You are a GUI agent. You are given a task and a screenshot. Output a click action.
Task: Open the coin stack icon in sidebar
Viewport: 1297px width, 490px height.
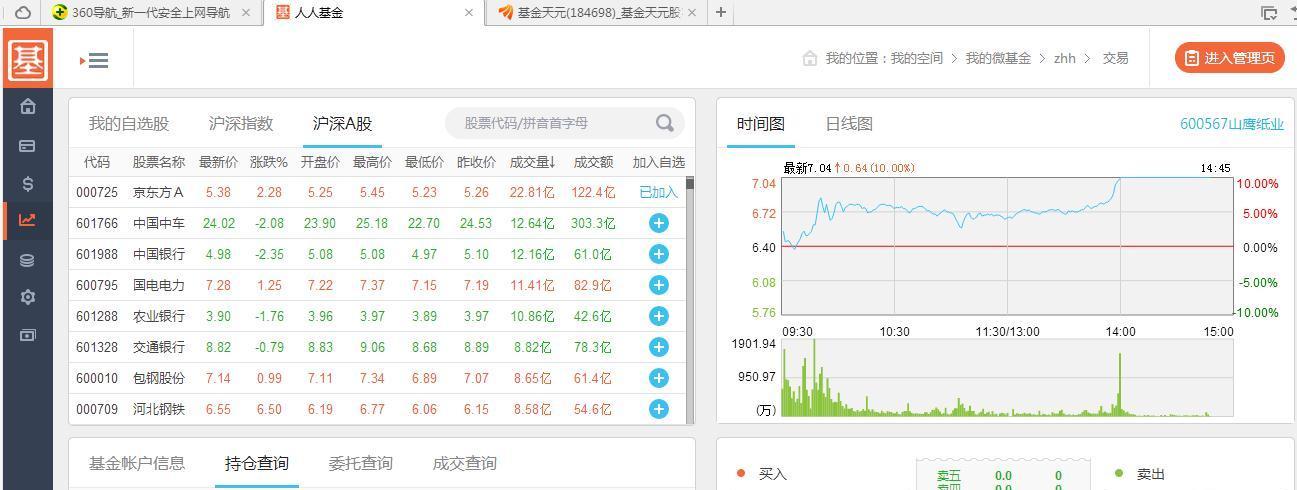(28, 260)
